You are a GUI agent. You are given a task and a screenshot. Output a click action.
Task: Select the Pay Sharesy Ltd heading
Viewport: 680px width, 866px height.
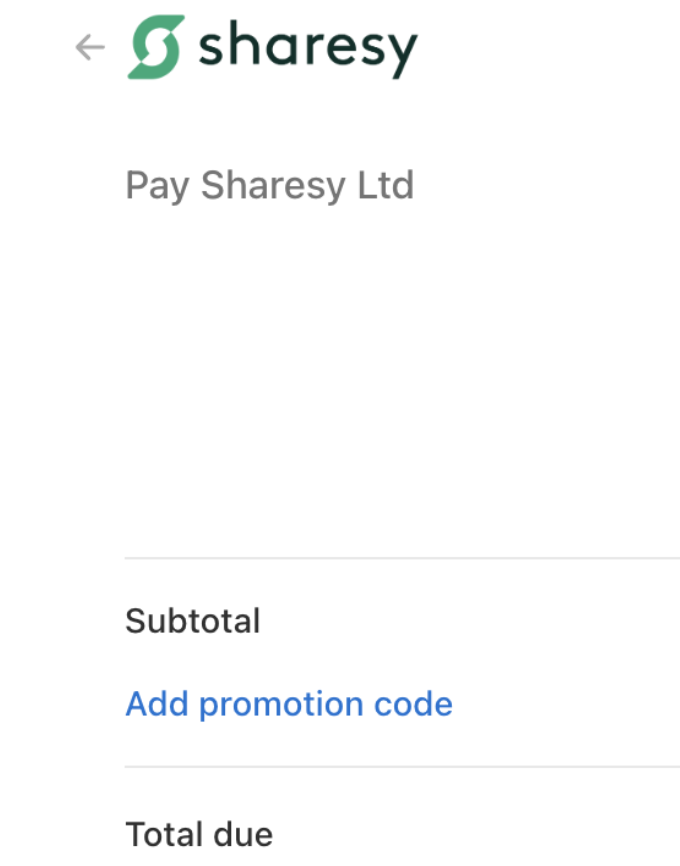[x=270, y=186]
